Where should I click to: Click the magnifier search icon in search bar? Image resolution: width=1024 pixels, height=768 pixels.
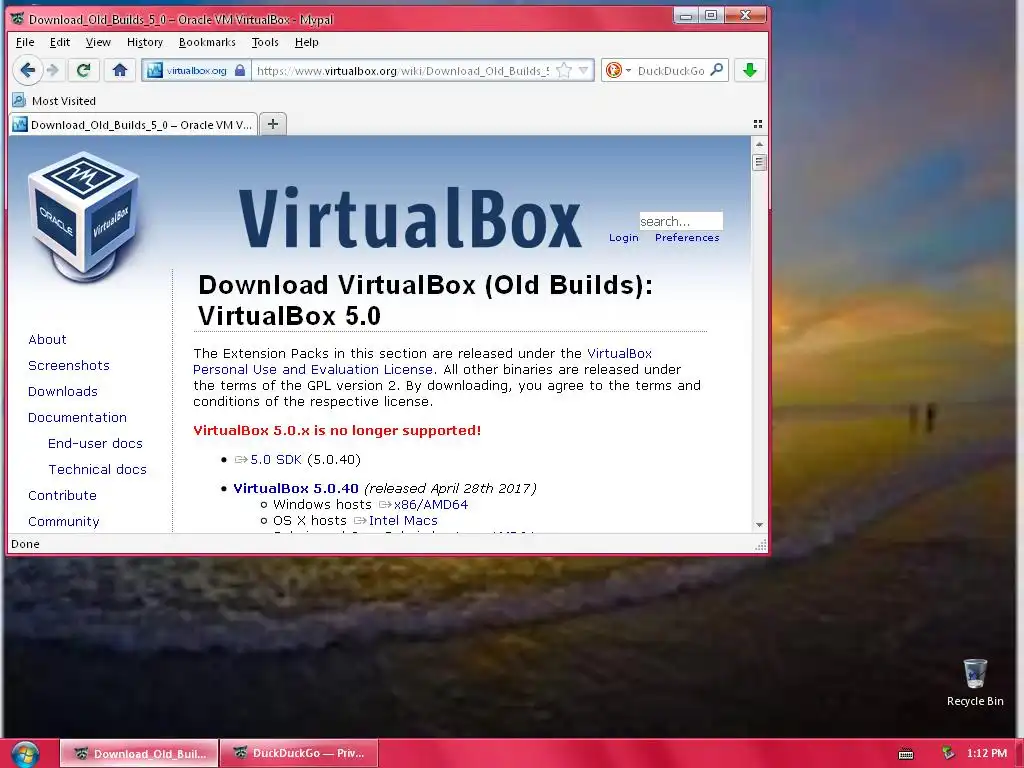tap(716, 70)
